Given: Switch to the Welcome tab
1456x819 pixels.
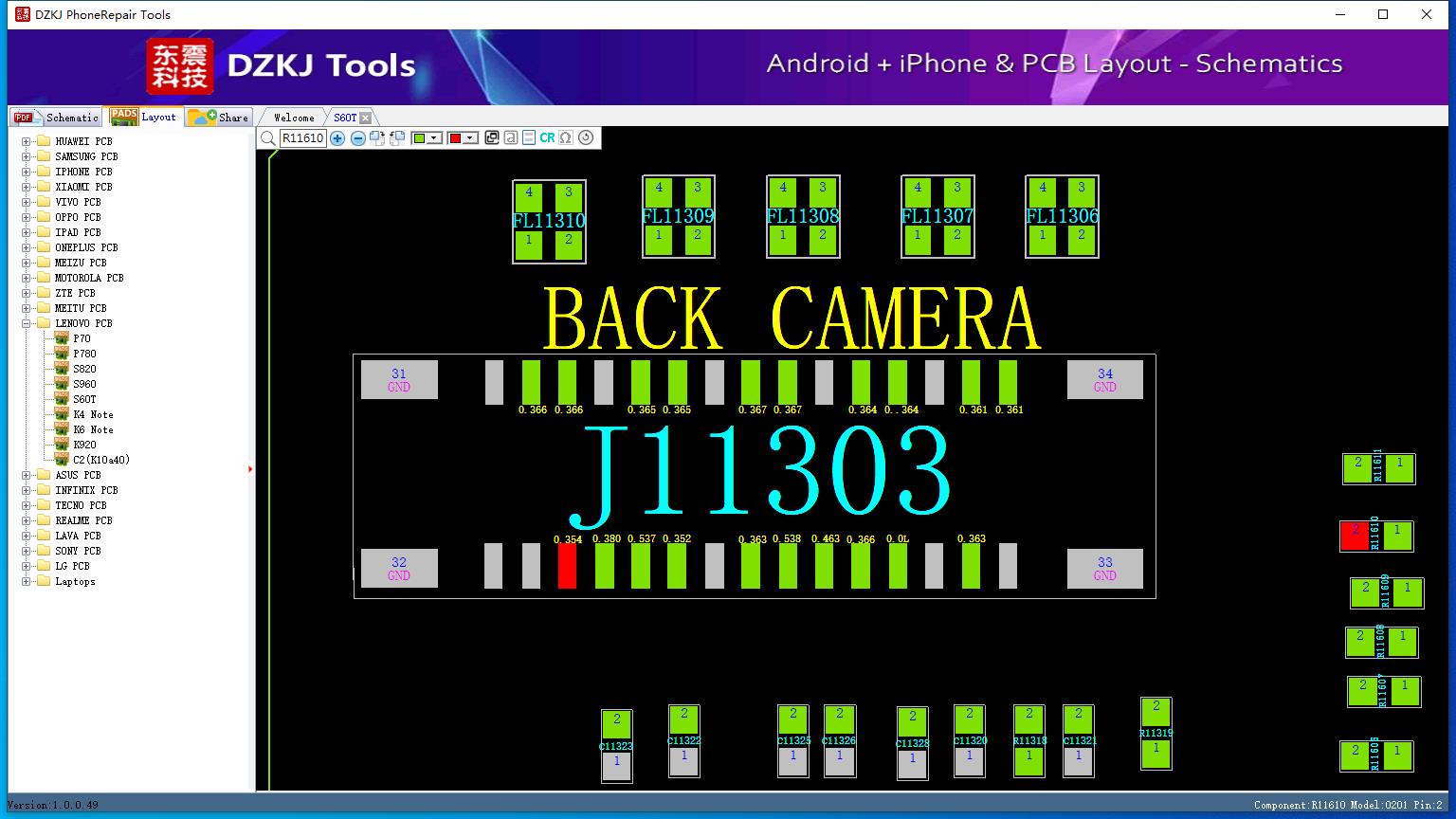Looking at the screenshot, I should pos(294,118).
